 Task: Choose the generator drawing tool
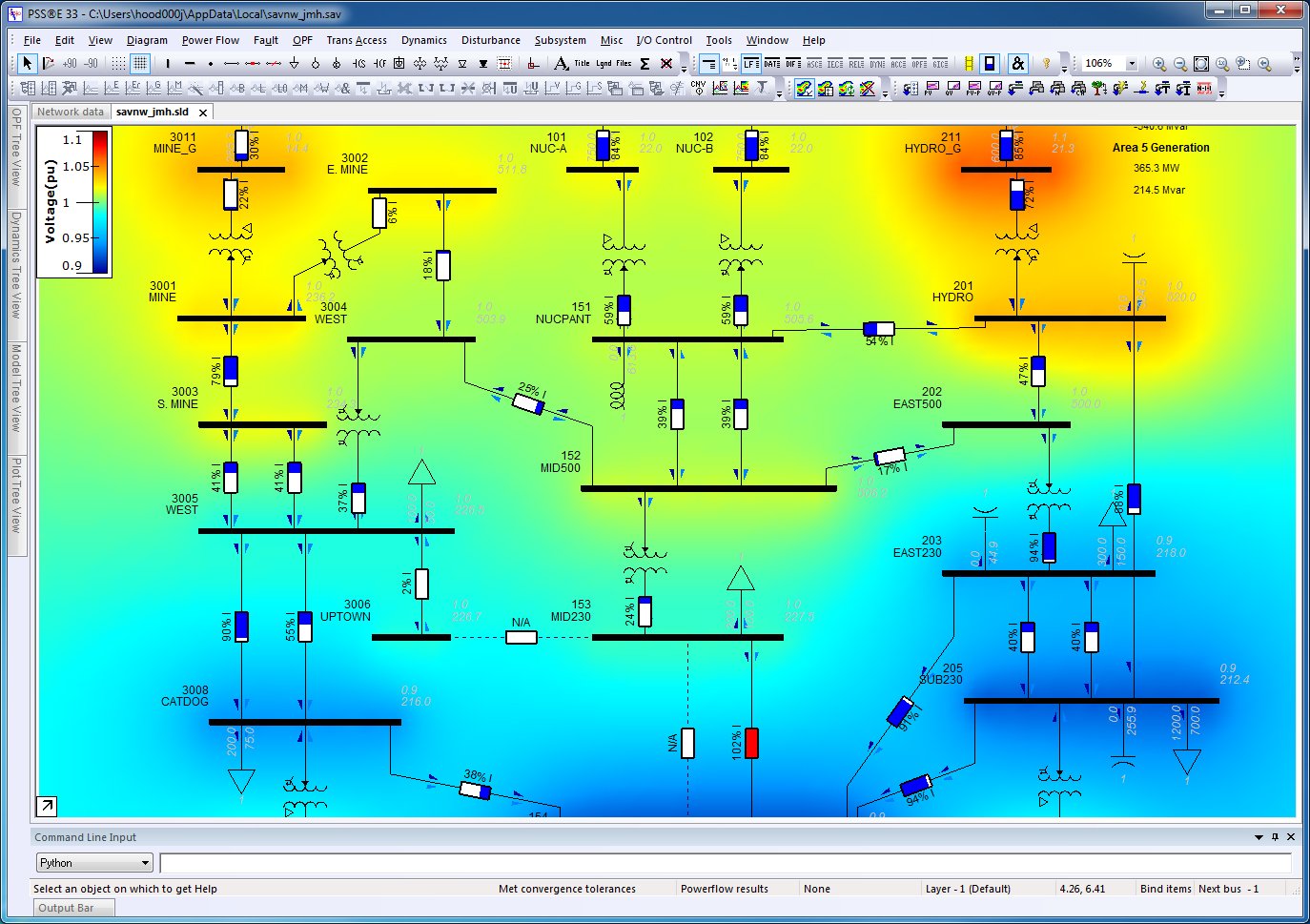[316, 64]
